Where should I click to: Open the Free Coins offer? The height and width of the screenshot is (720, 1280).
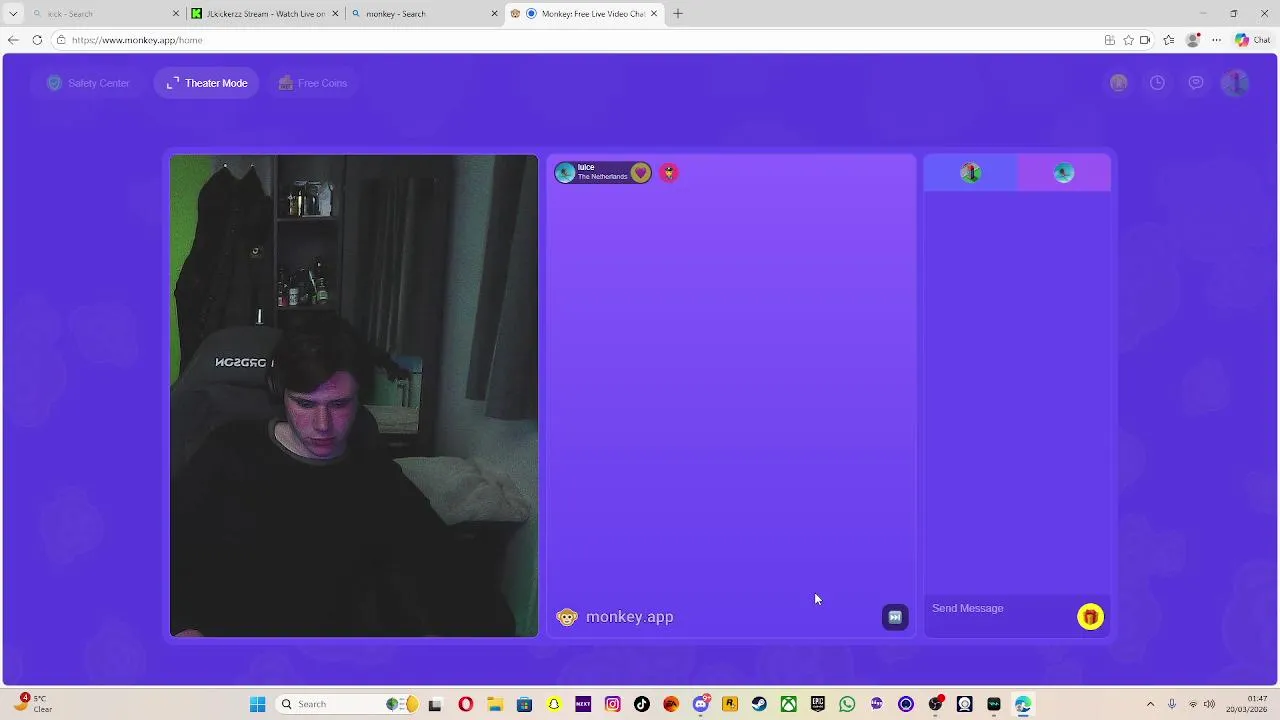(312, 83)
